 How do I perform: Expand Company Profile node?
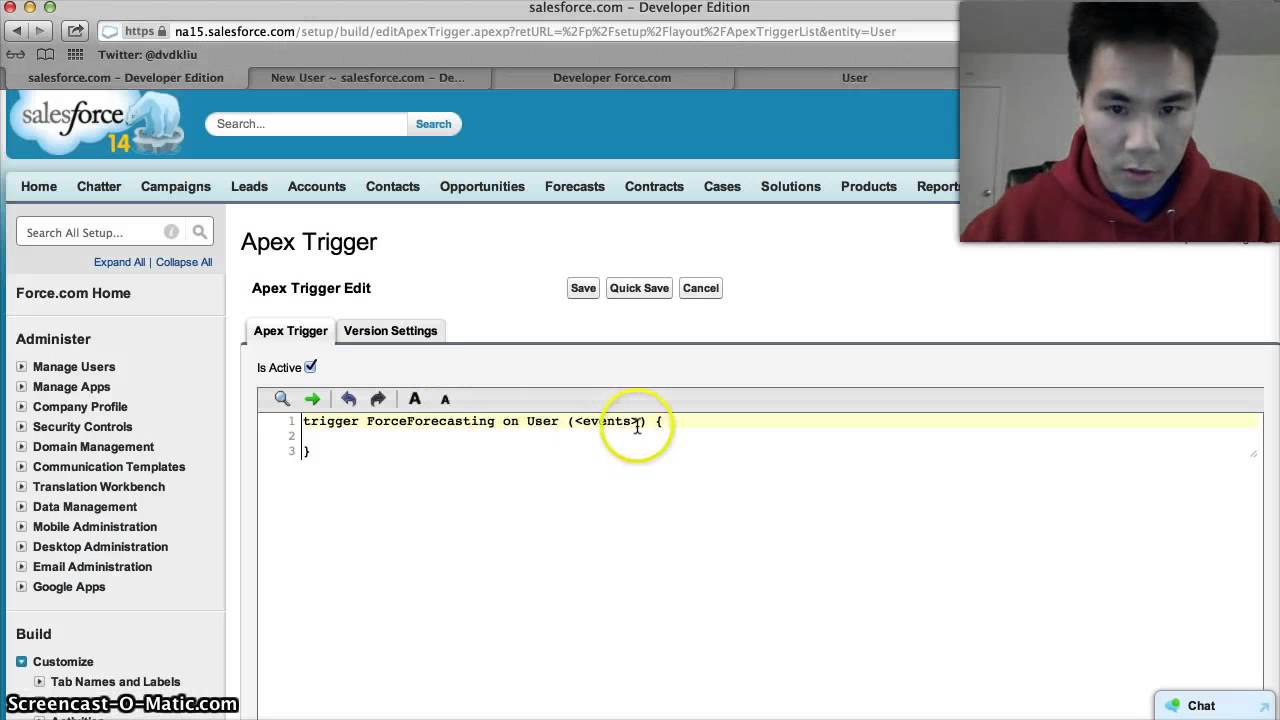[x=22, y=407]
